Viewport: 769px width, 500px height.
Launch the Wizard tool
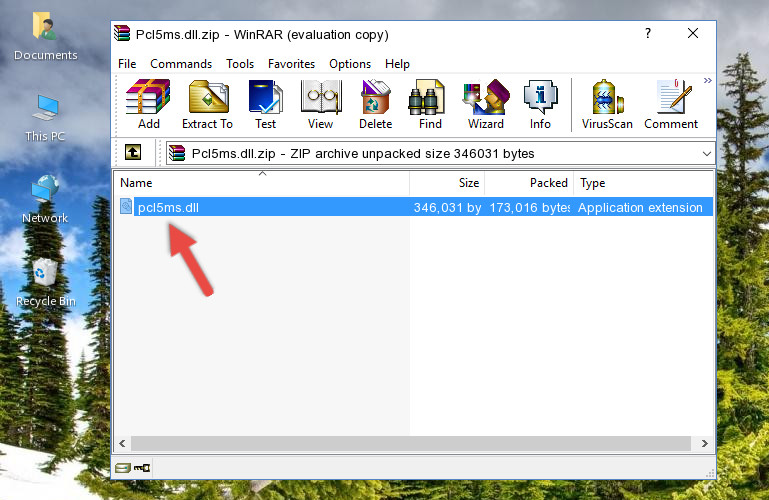coord(486,104)
